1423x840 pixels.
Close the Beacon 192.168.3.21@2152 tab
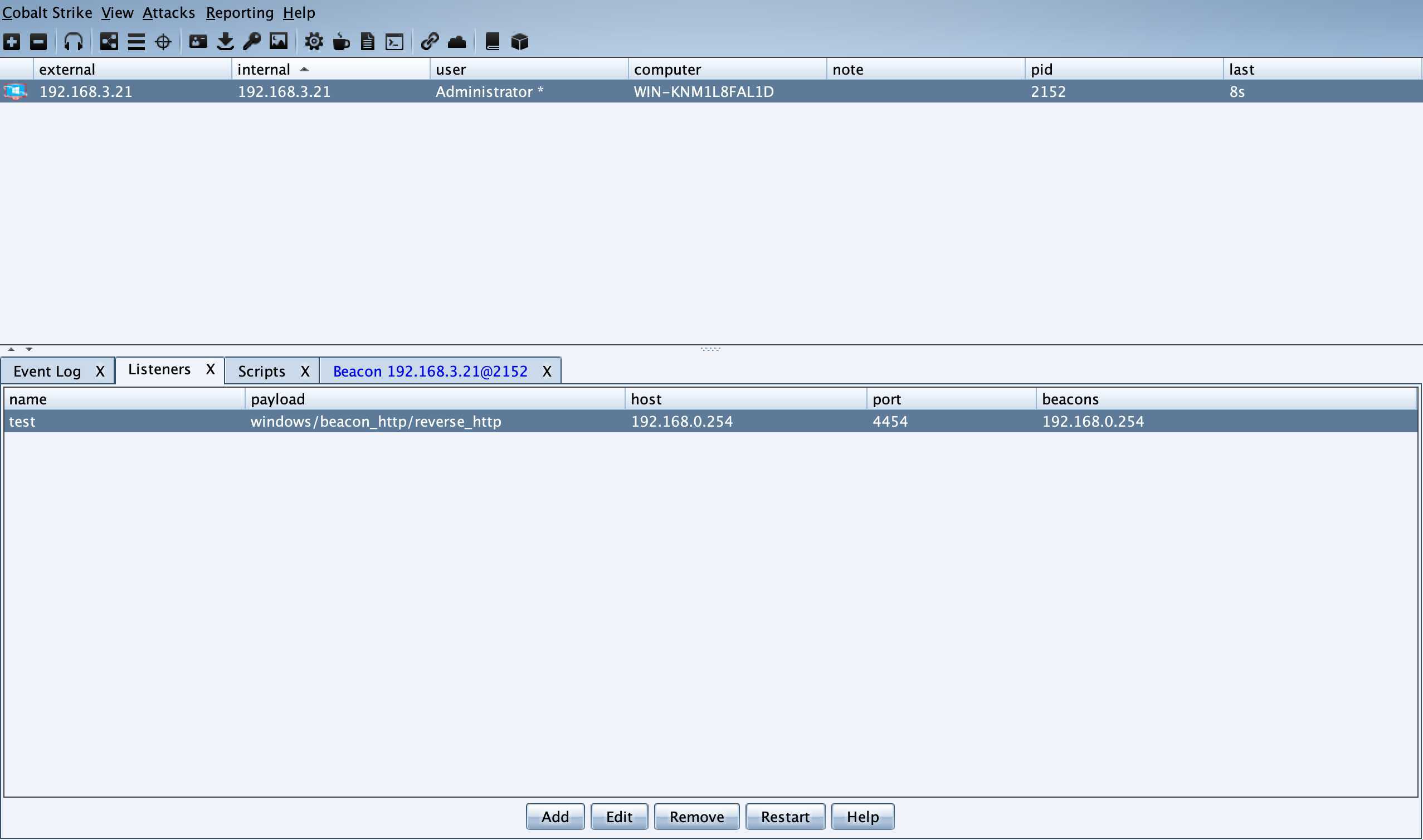click(547, 372)
